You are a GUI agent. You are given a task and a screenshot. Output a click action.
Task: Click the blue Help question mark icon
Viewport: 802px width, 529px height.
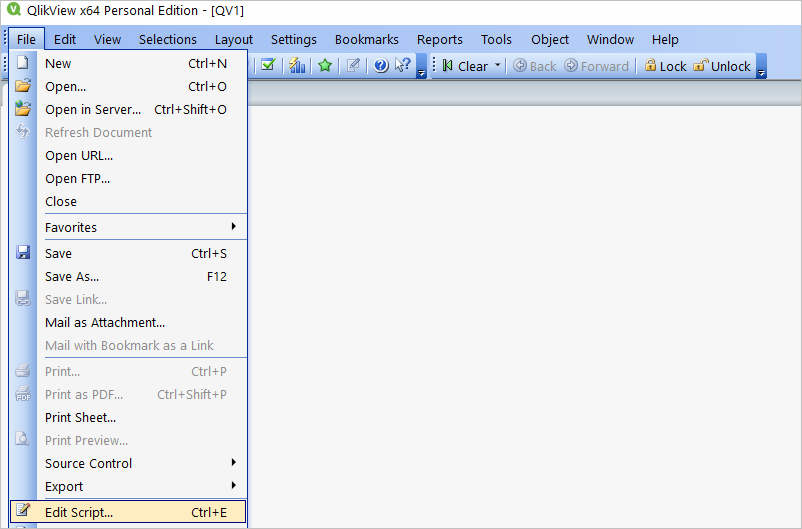(x=381, y=66)
